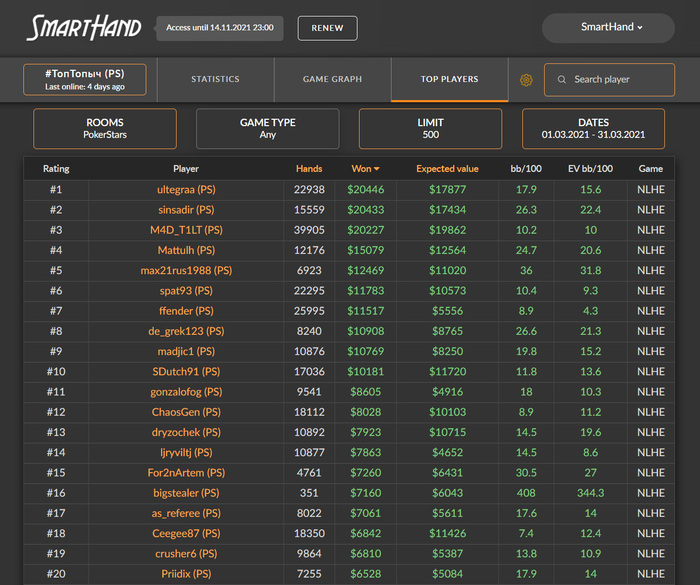Switch to the Statistics tab
This screenshot has width=700, height=585.
215,79
